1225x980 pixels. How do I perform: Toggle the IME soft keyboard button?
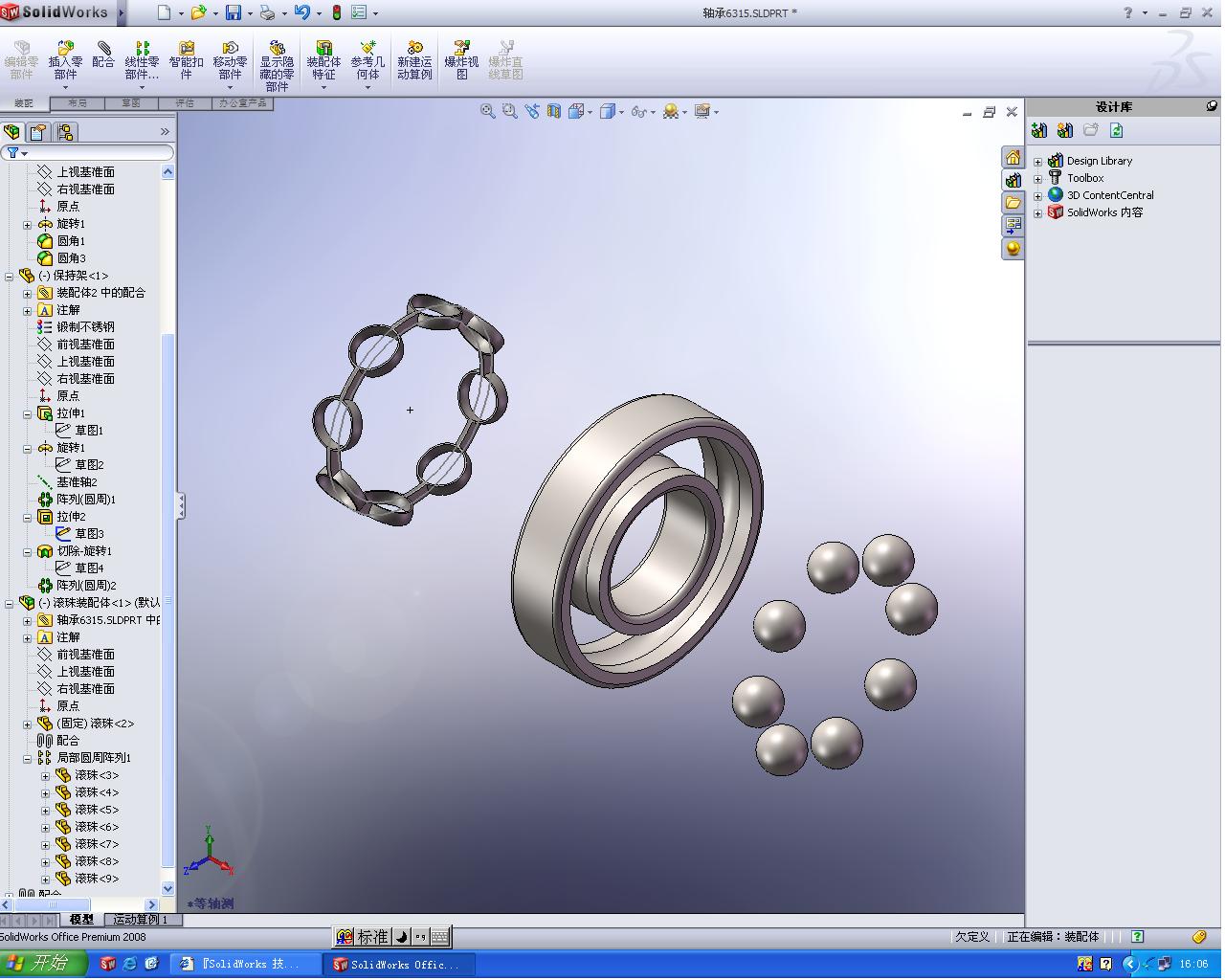(x=439, y=937)
